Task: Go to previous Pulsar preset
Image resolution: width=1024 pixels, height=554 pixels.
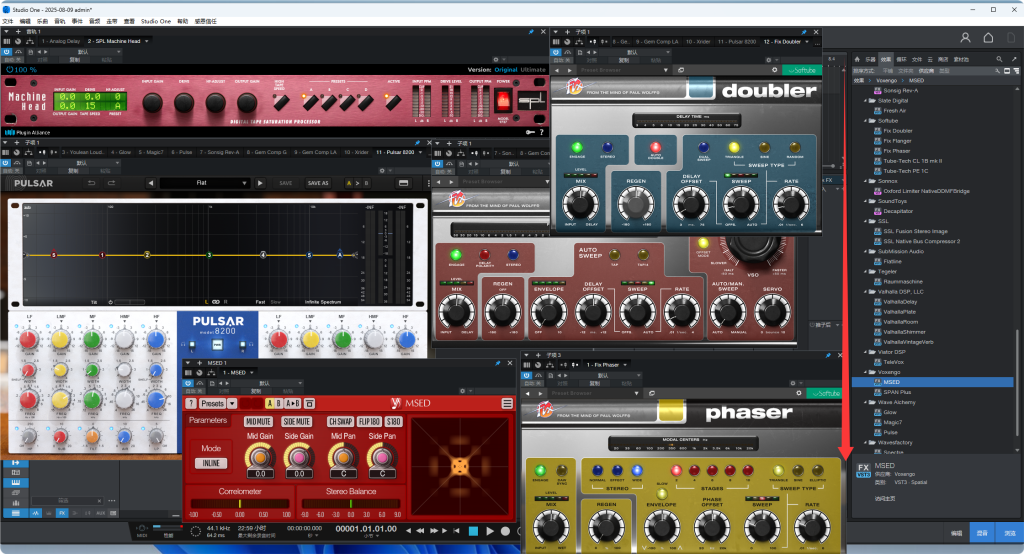Action: point(151,183)
